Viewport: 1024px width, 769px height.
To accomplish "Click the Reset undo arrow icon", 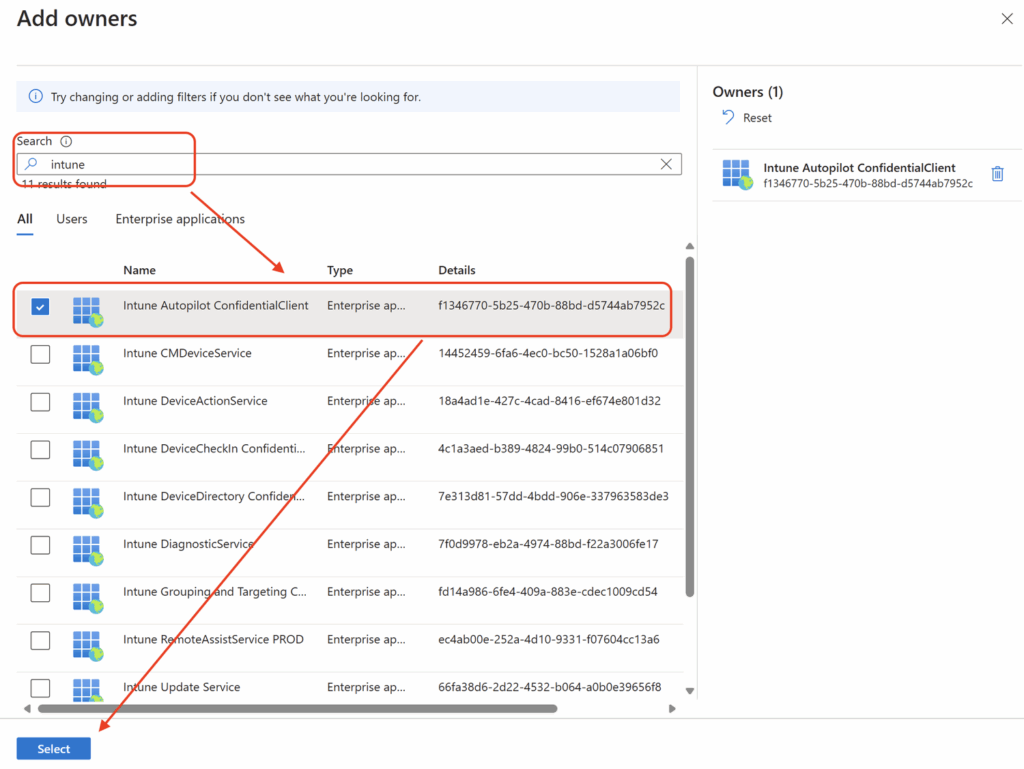I will point(728,118).
